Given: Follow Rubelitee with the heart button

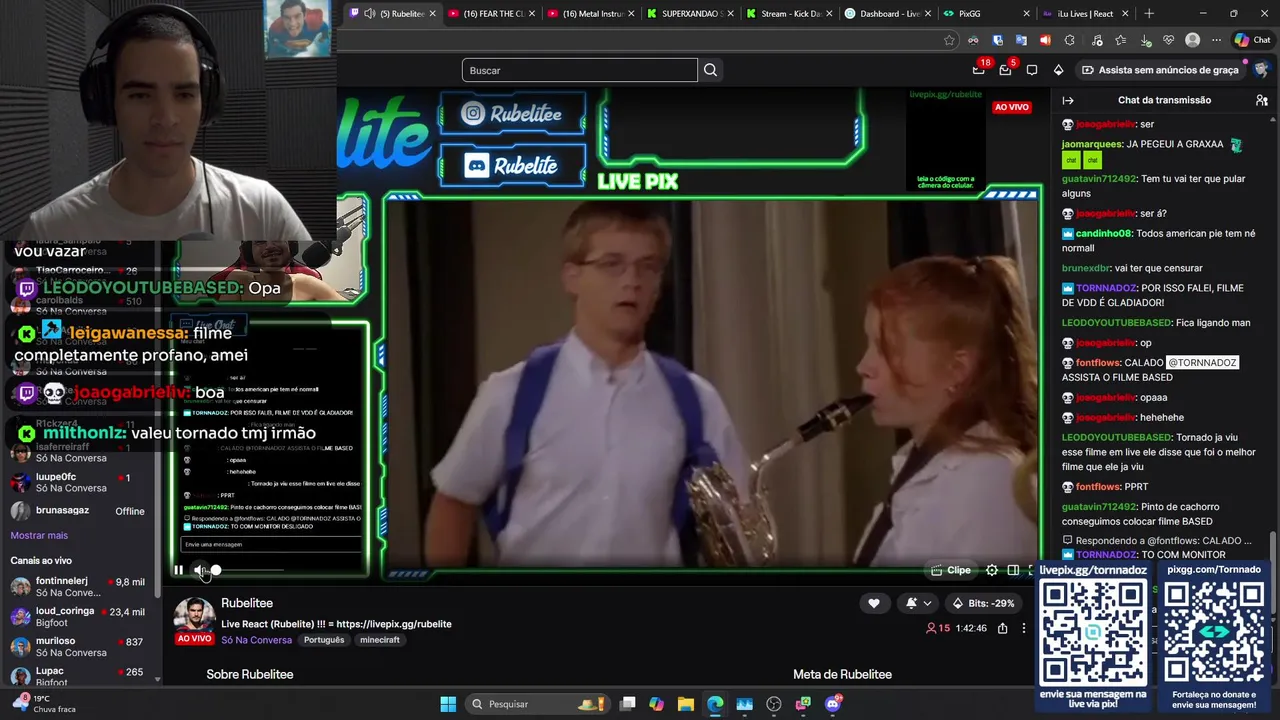Looking at the screenshot, I should click(874, 603).
